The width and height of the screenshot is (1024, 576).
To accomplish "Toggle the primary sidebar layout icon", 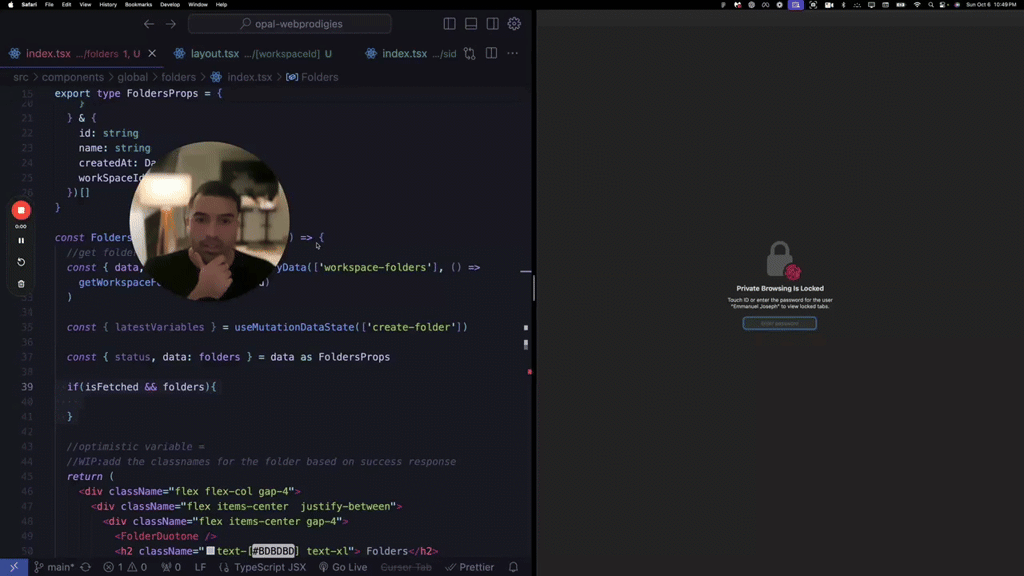I will click(449, 24).
